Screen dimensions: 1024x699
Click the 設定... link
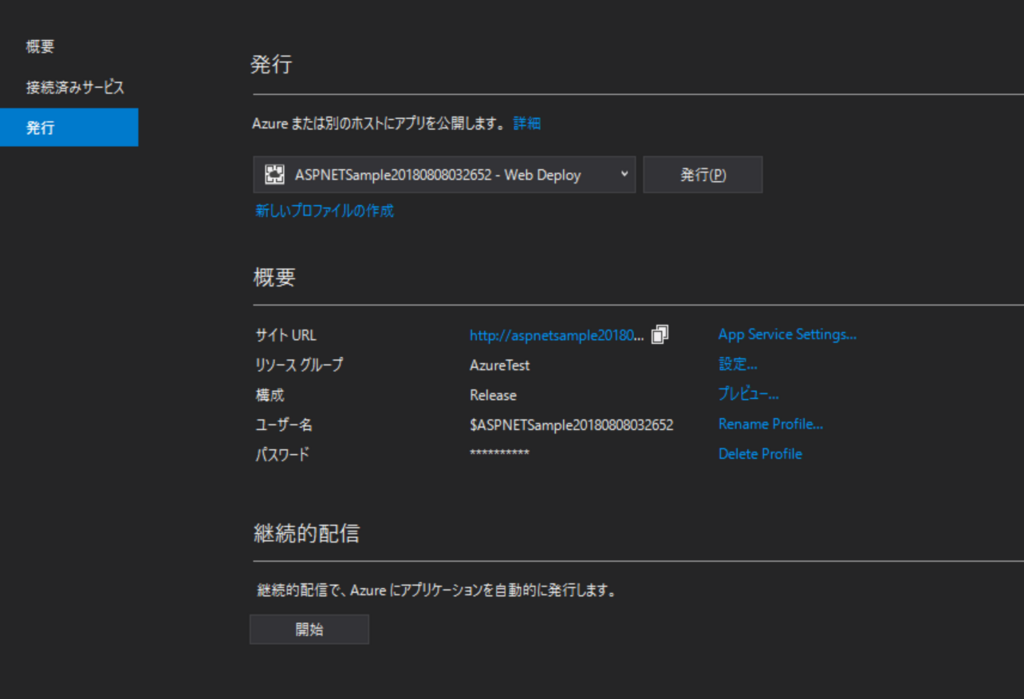click(x=738, y=363)
